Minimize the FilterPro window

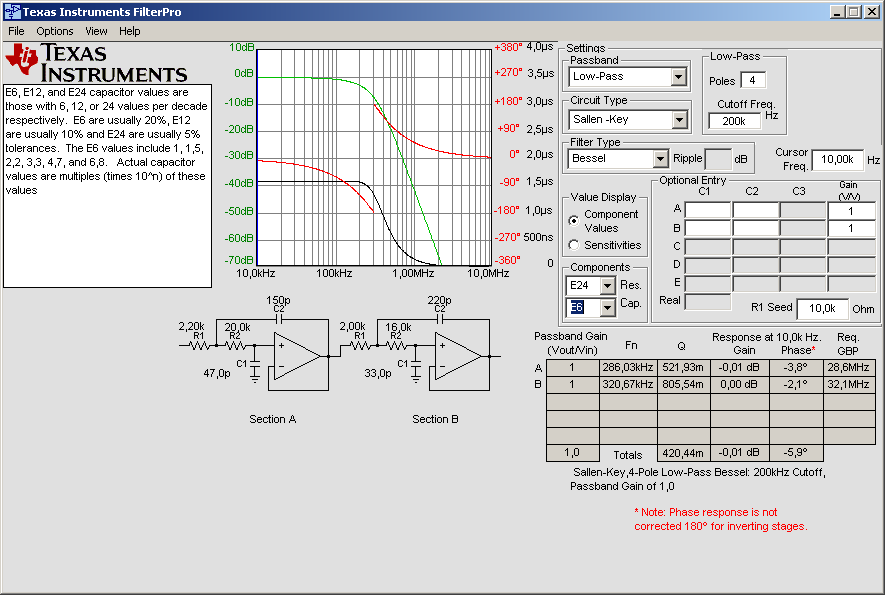click(x=838, y=12)
